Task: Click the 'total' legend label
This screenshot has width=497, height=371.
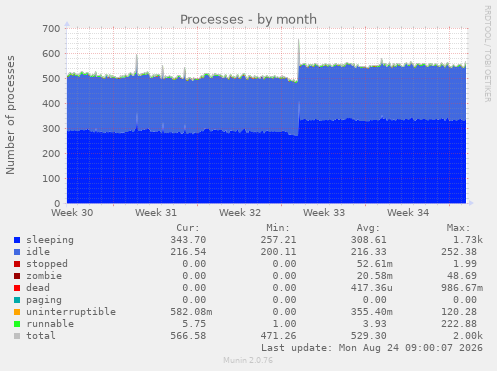Action: (x=41, y=336)
